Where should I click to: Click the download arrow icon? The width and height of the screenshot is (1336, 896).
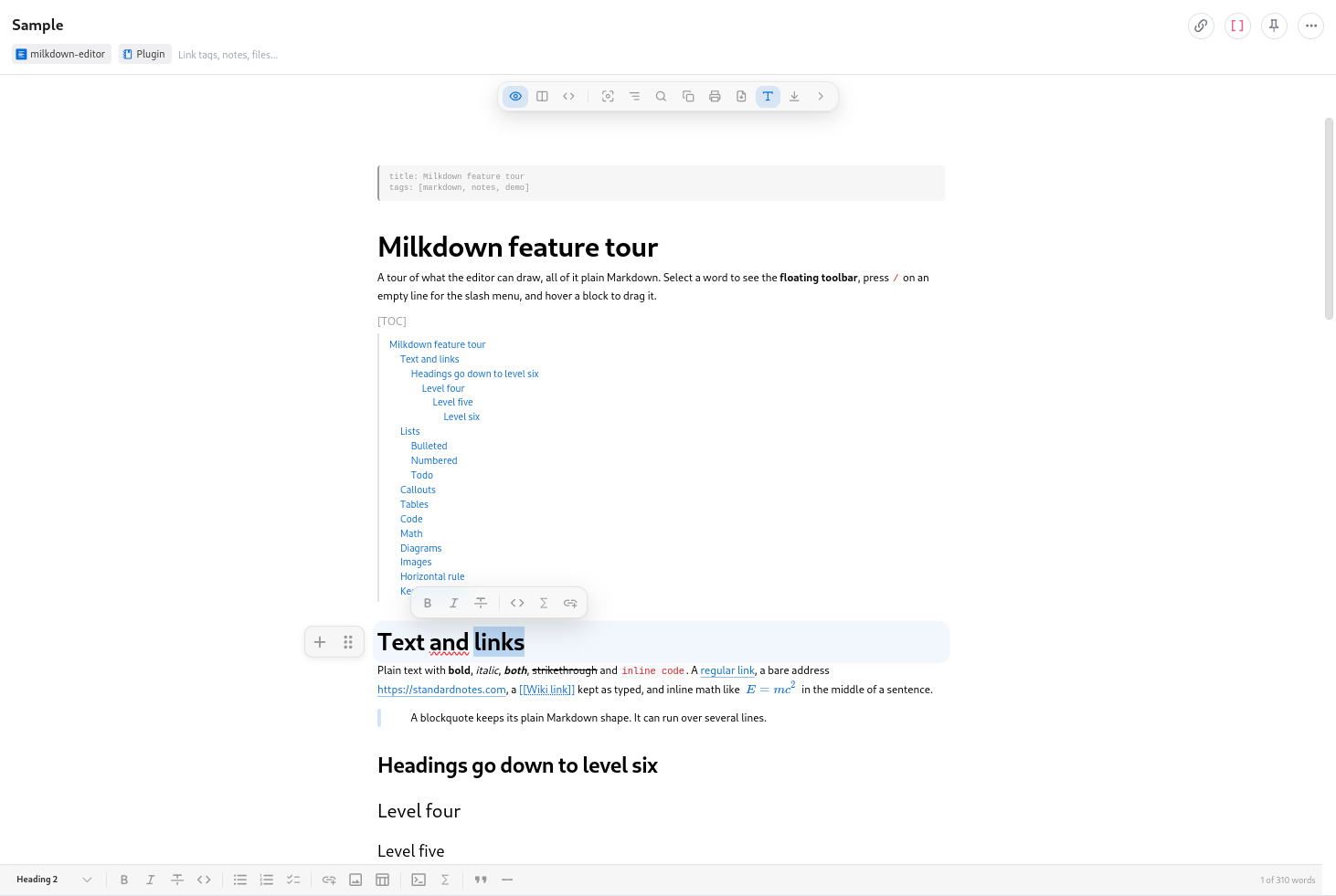click(x=794, y=96)
